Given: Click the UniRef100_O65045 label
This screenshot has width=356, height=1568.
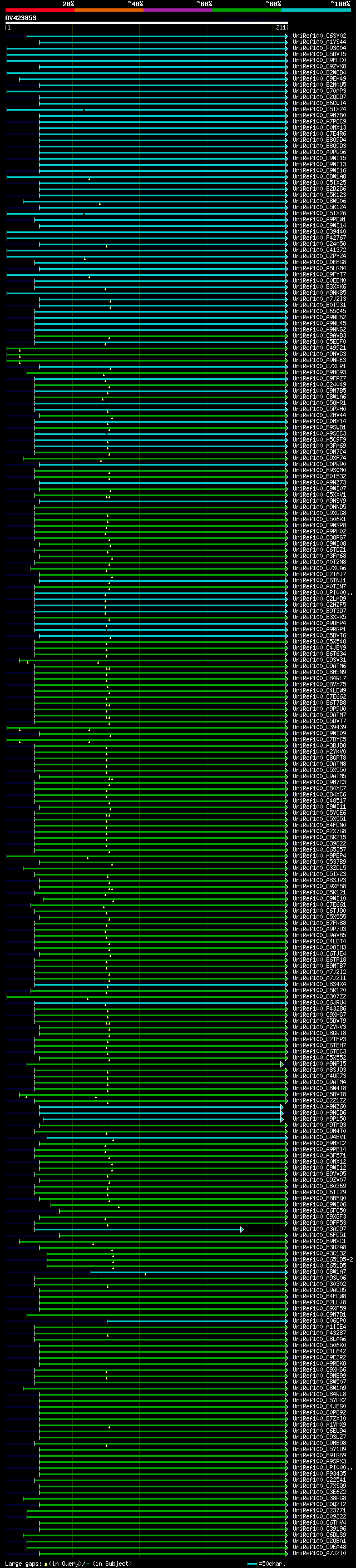Looking at the screenshot, I should [319, 311].
